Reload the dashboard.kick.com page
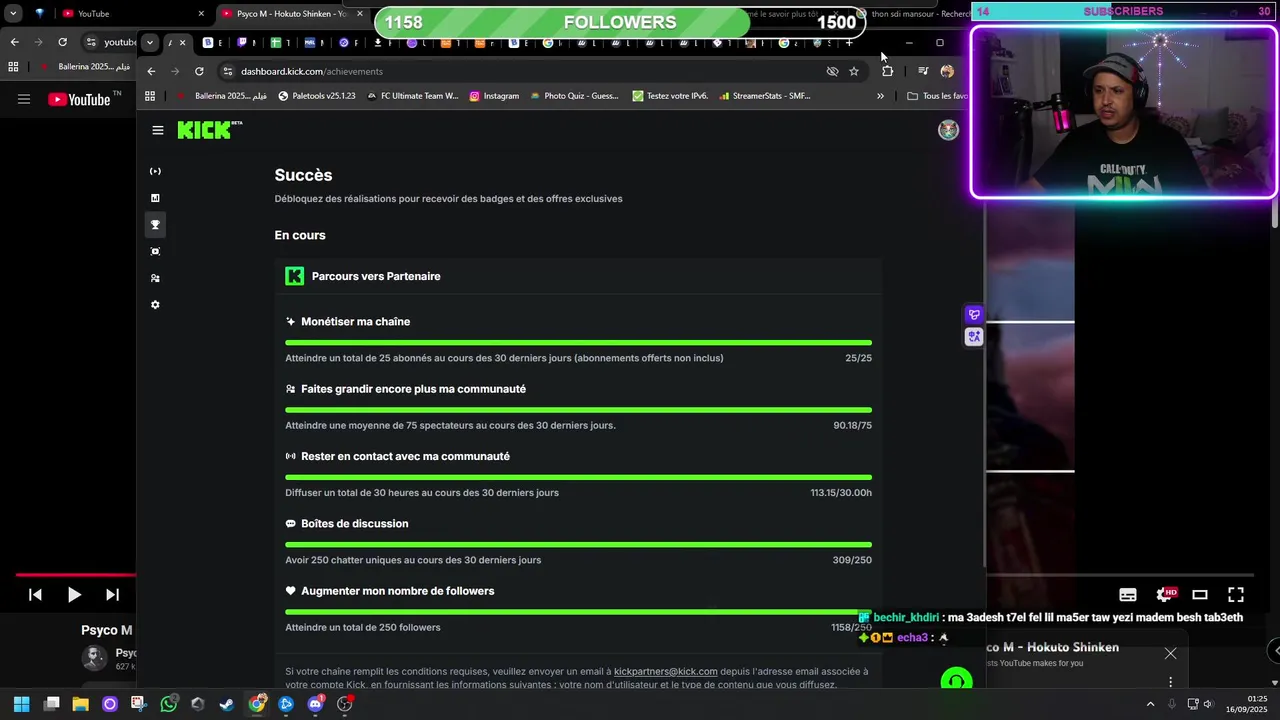Image resolution: width=1280 pixels, height=720 pixels. (x=199, y=71)
